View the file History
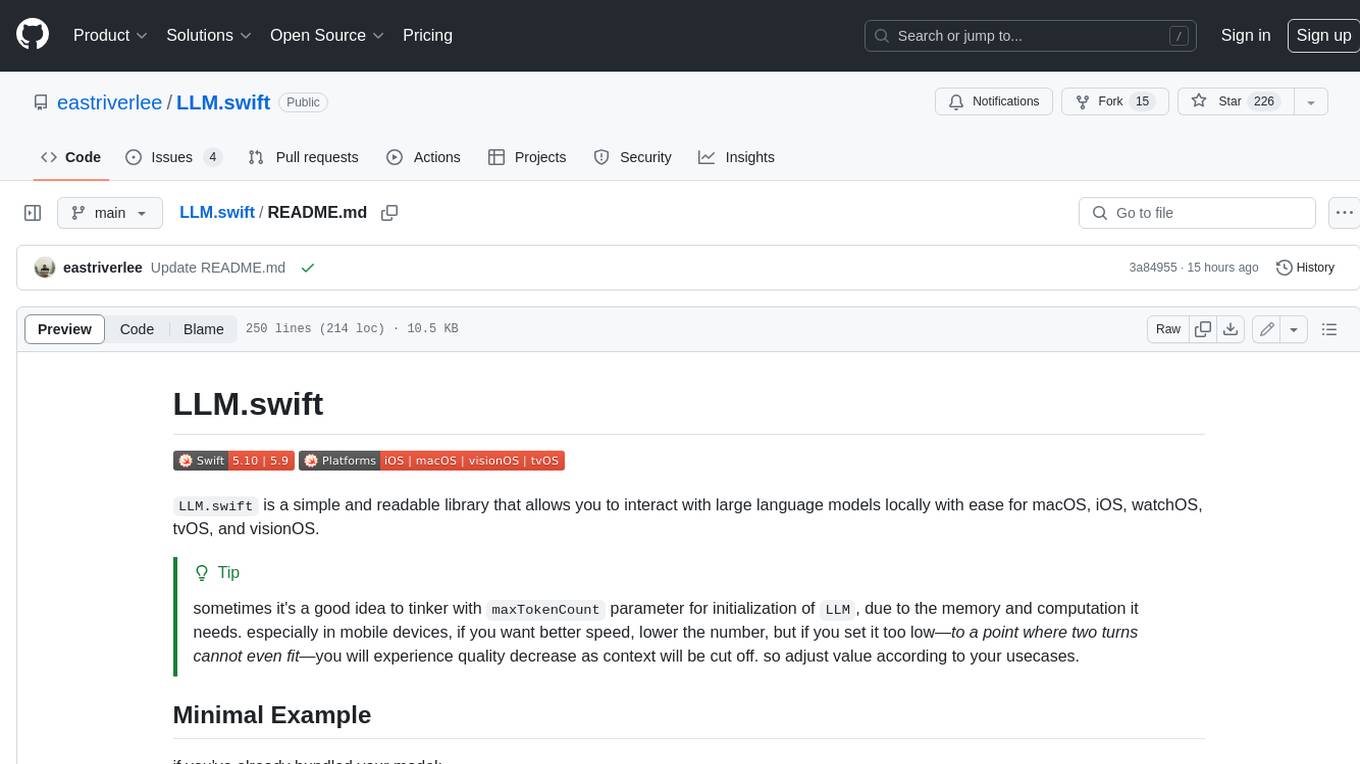Viewport: 1360px width, 764px height. click(x=1305, y=268)
